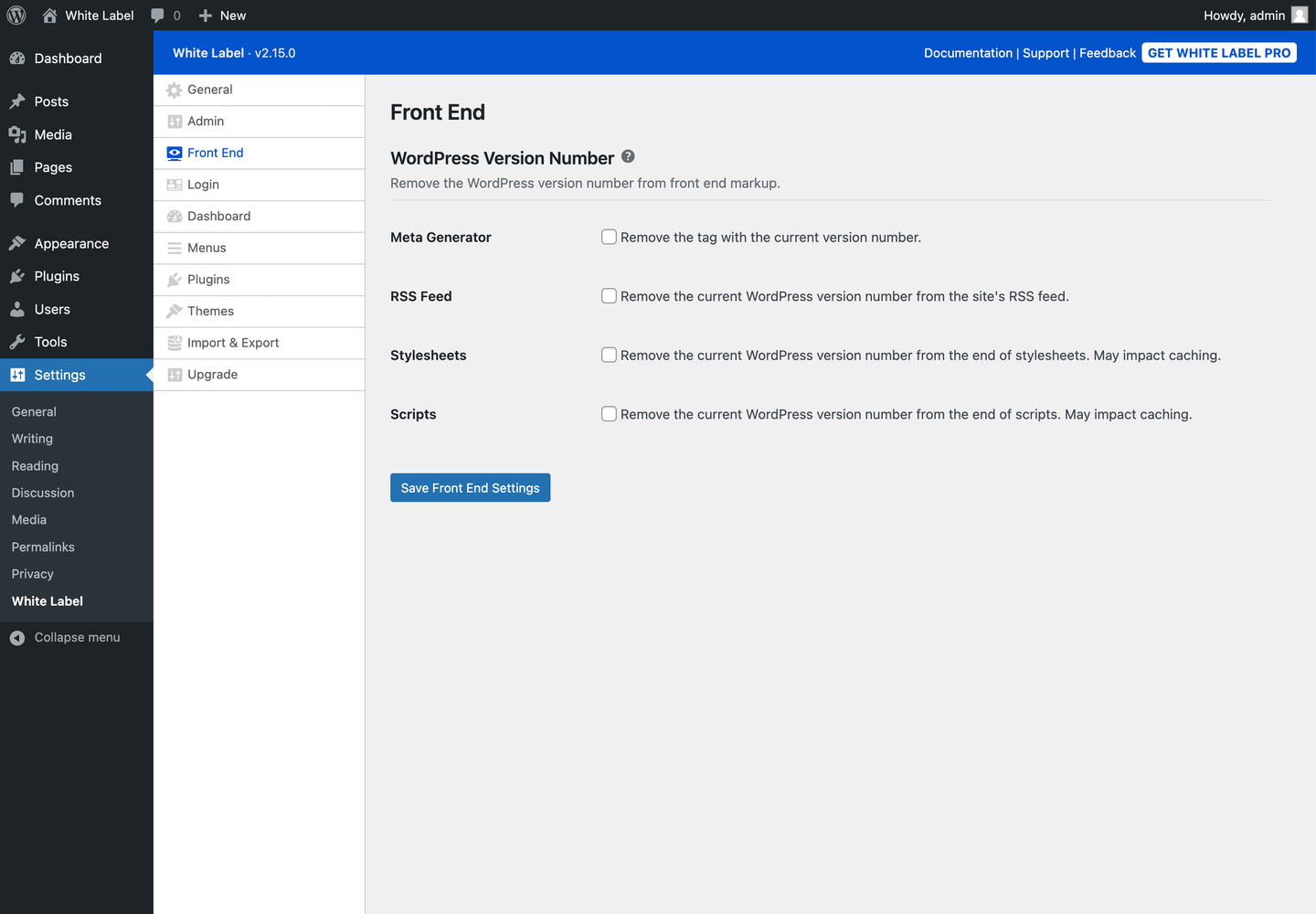1316x914 pixels.
Task: Click the admin avatar image in top right
Action: (x=1299, y=15)
